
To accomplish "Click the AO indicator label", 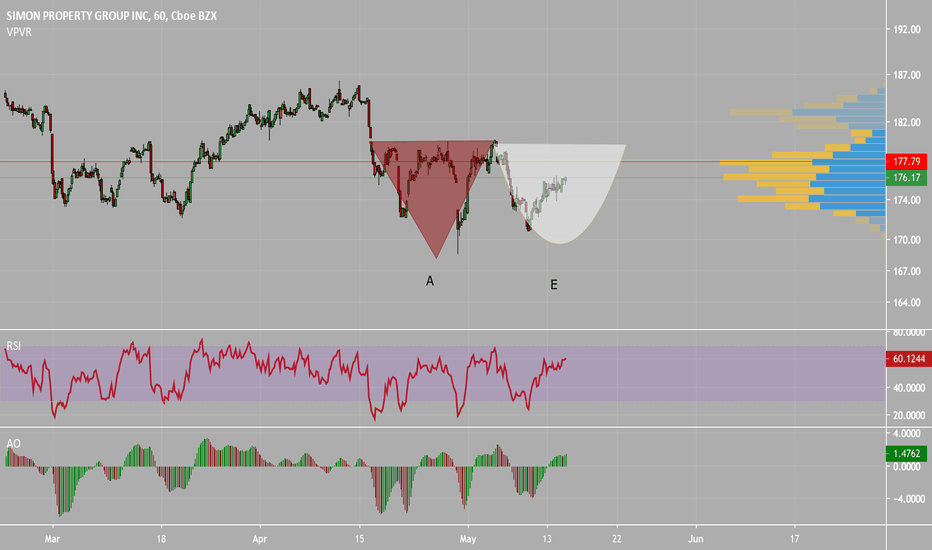I will (x=13, y=444).
